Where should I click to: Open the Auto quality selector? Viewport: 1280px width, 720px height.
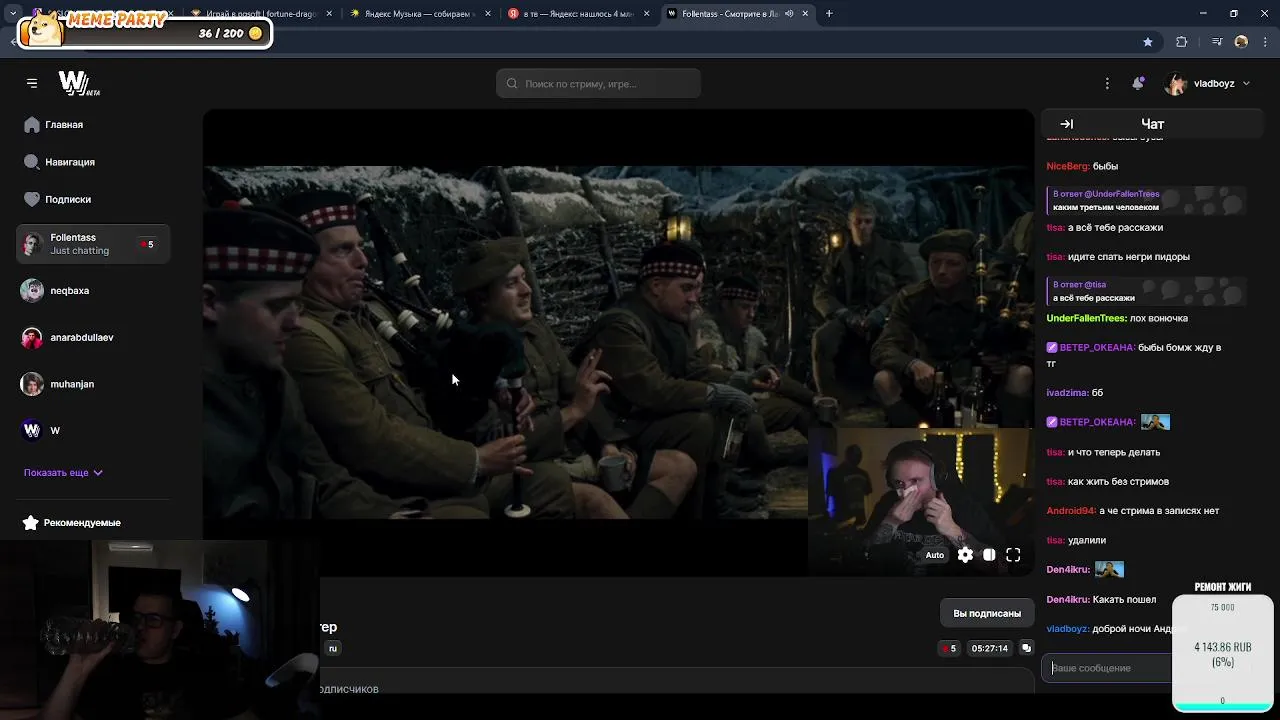coord(935,555)
